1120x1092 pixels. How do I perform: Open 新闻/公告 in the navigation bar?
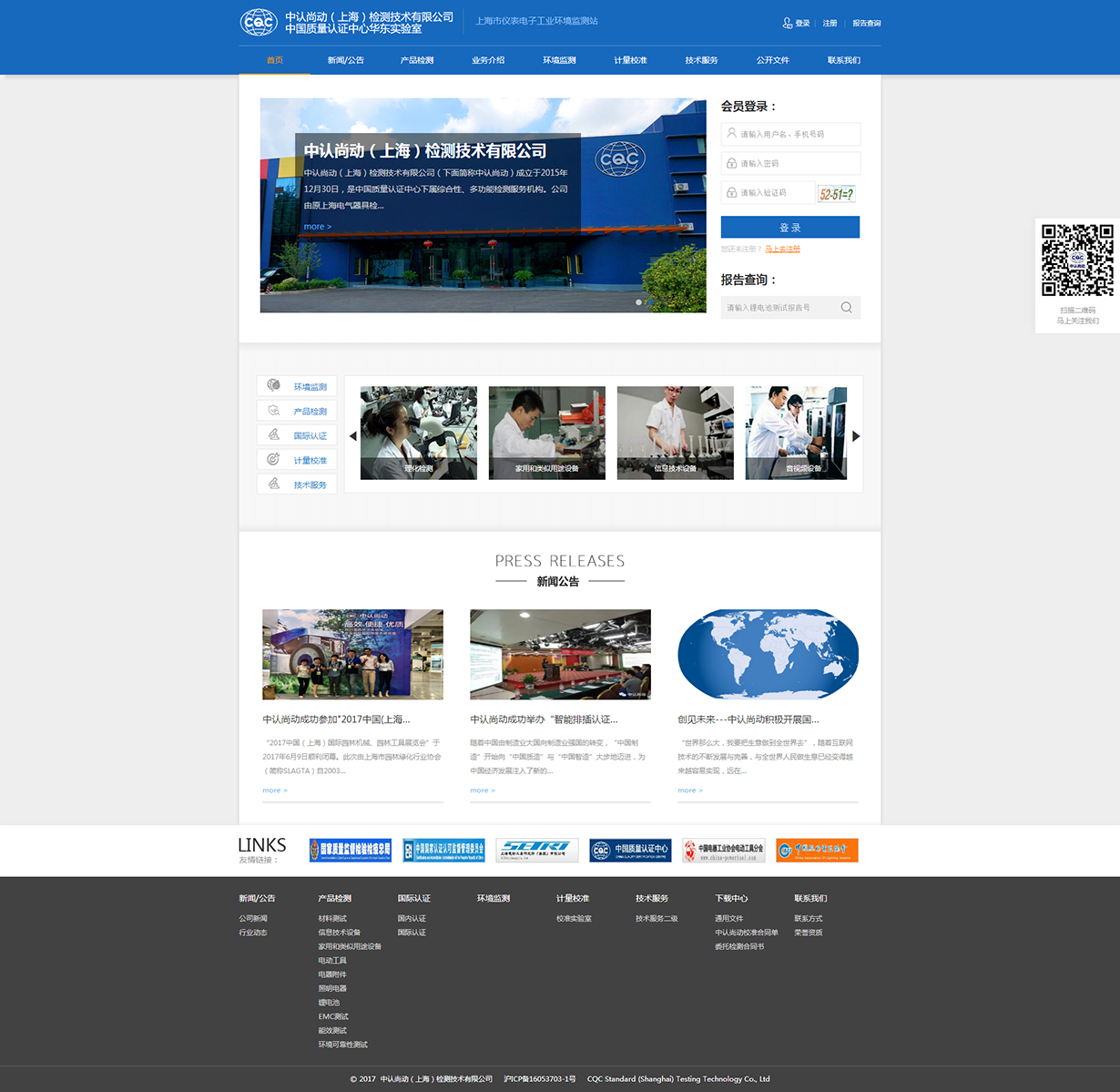coord(346,60)
